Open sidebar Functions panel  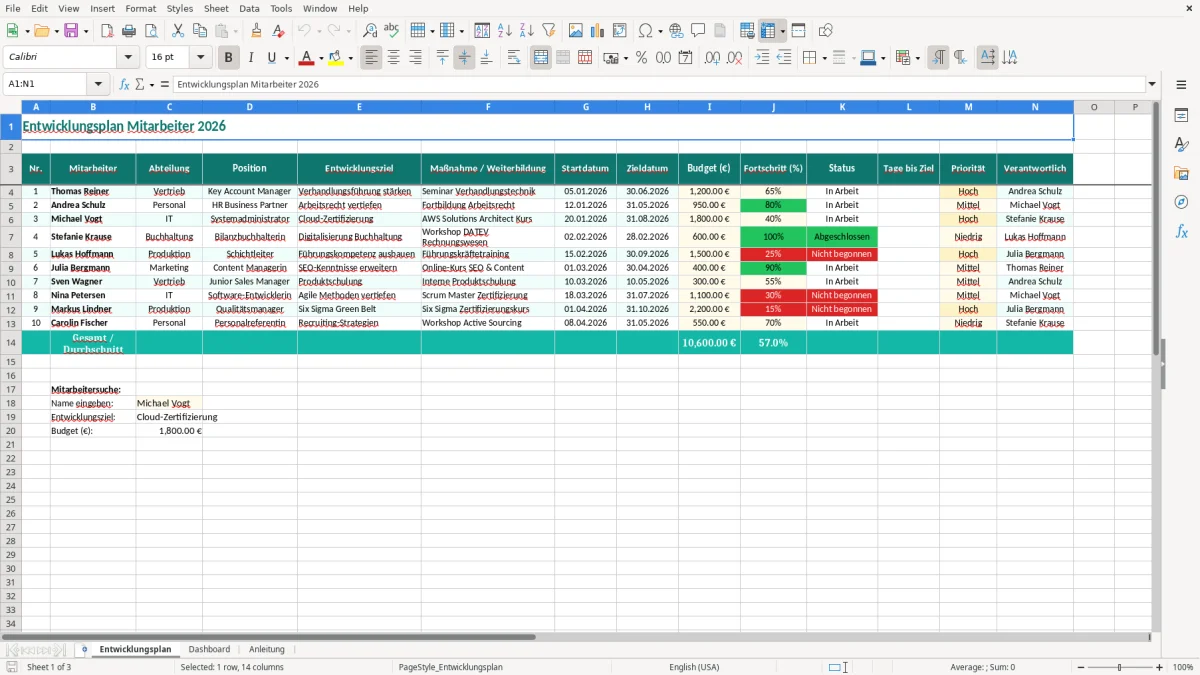point(1181,231)
